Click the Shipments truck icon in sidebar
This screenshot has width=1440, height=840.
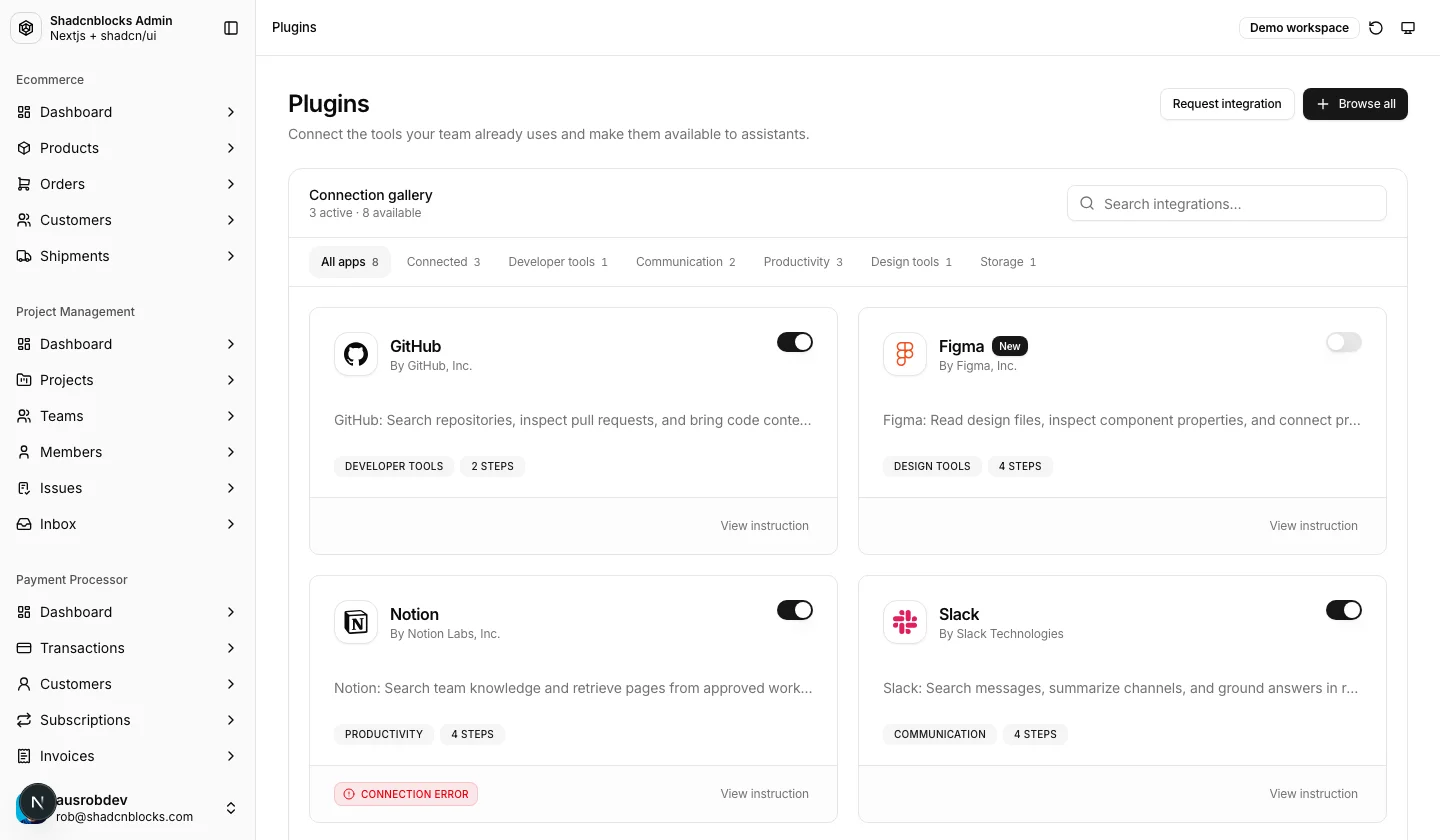(24, 256)
